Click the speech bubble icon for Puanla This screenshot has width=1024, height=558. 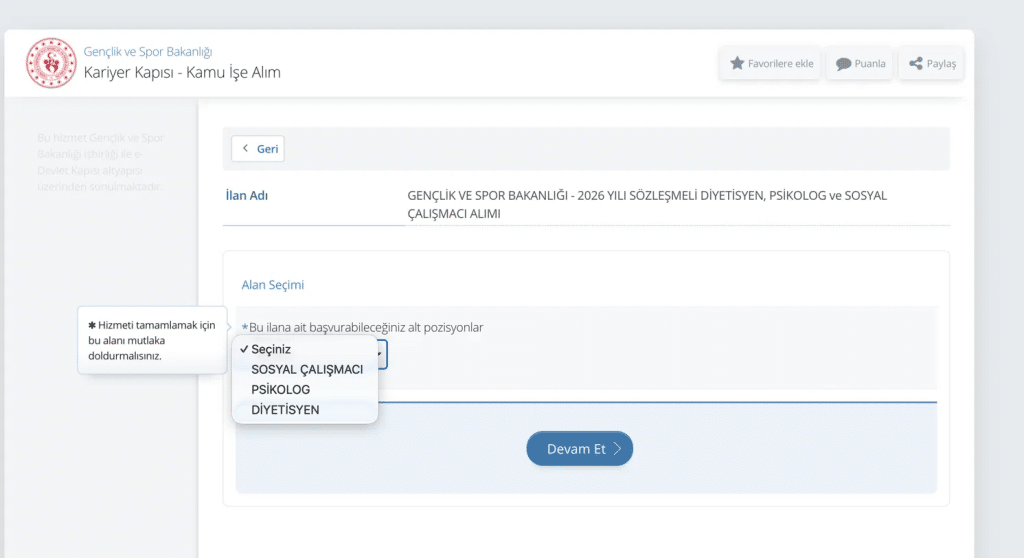tap(843, 64)
